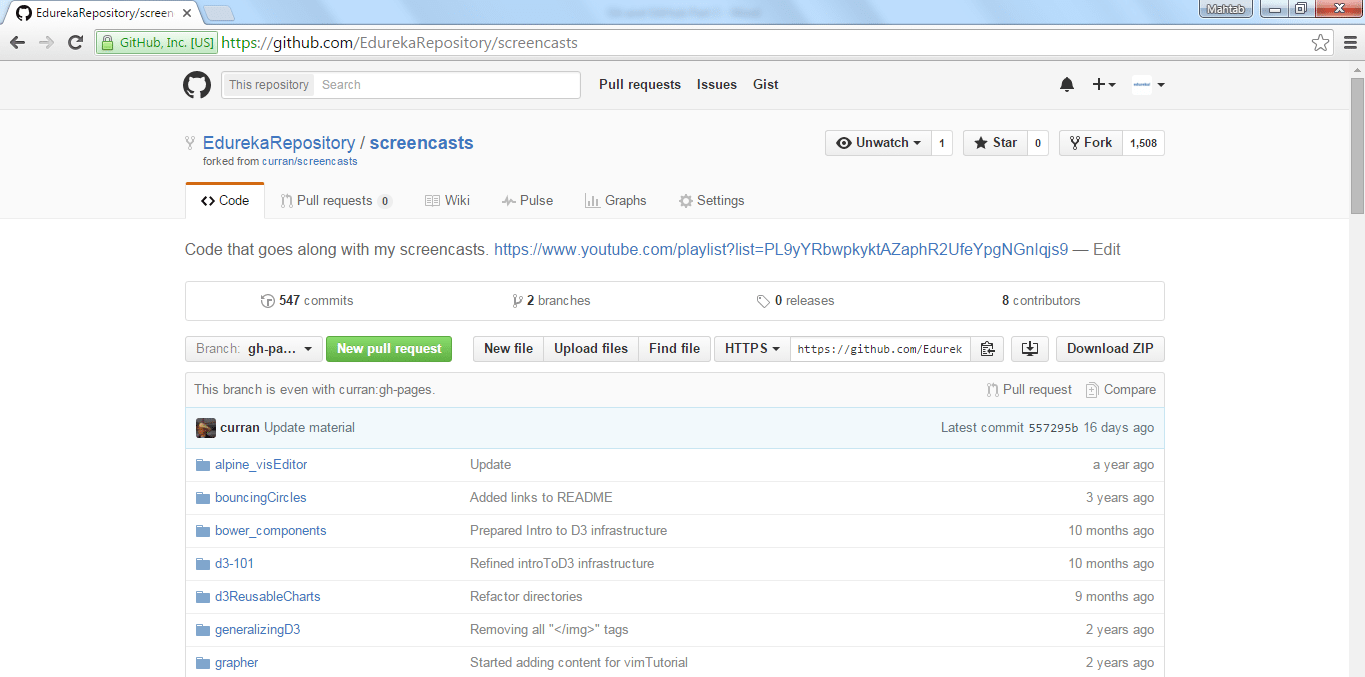Open the Graphs tab
The image size is (1365, 677).
tap(616, 201)
